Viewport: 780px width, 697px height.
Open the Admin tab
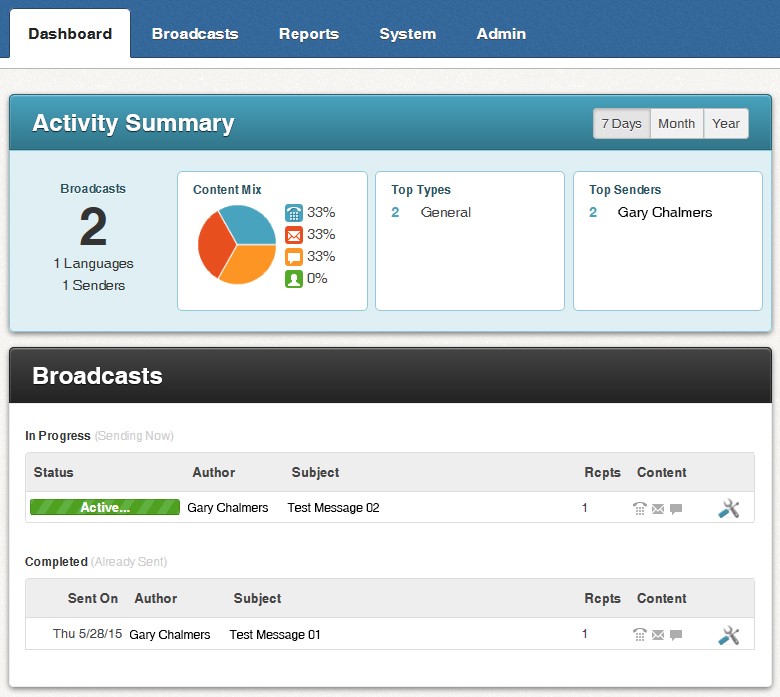[501, 34]
